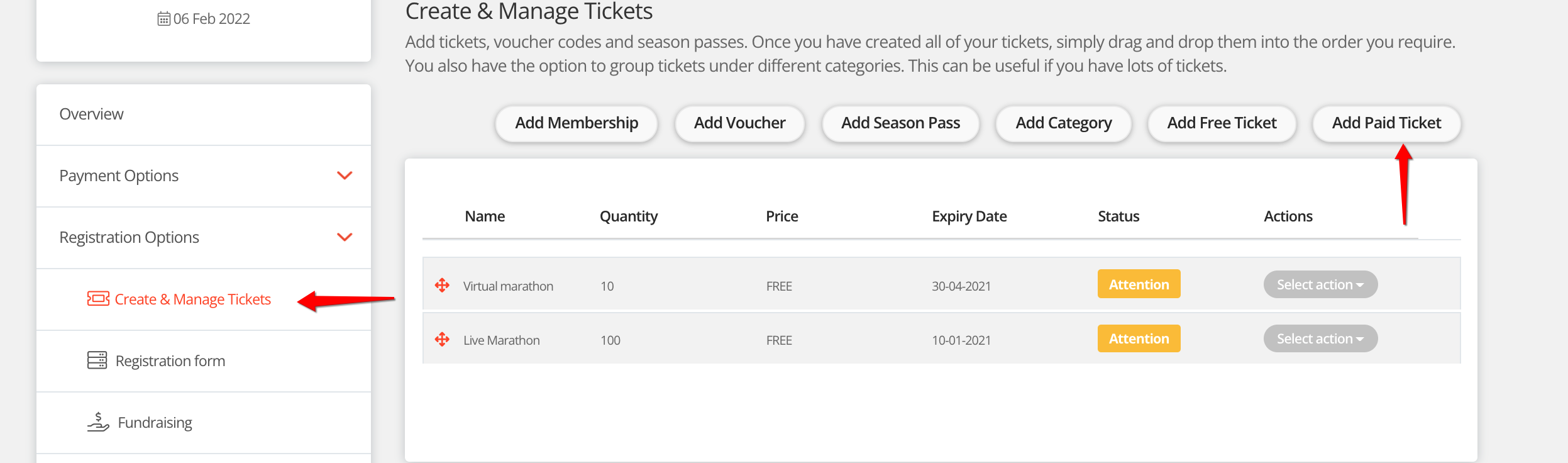Click the drag handle for Live Marathon
1568x463 pixels.
click(442, 340)
